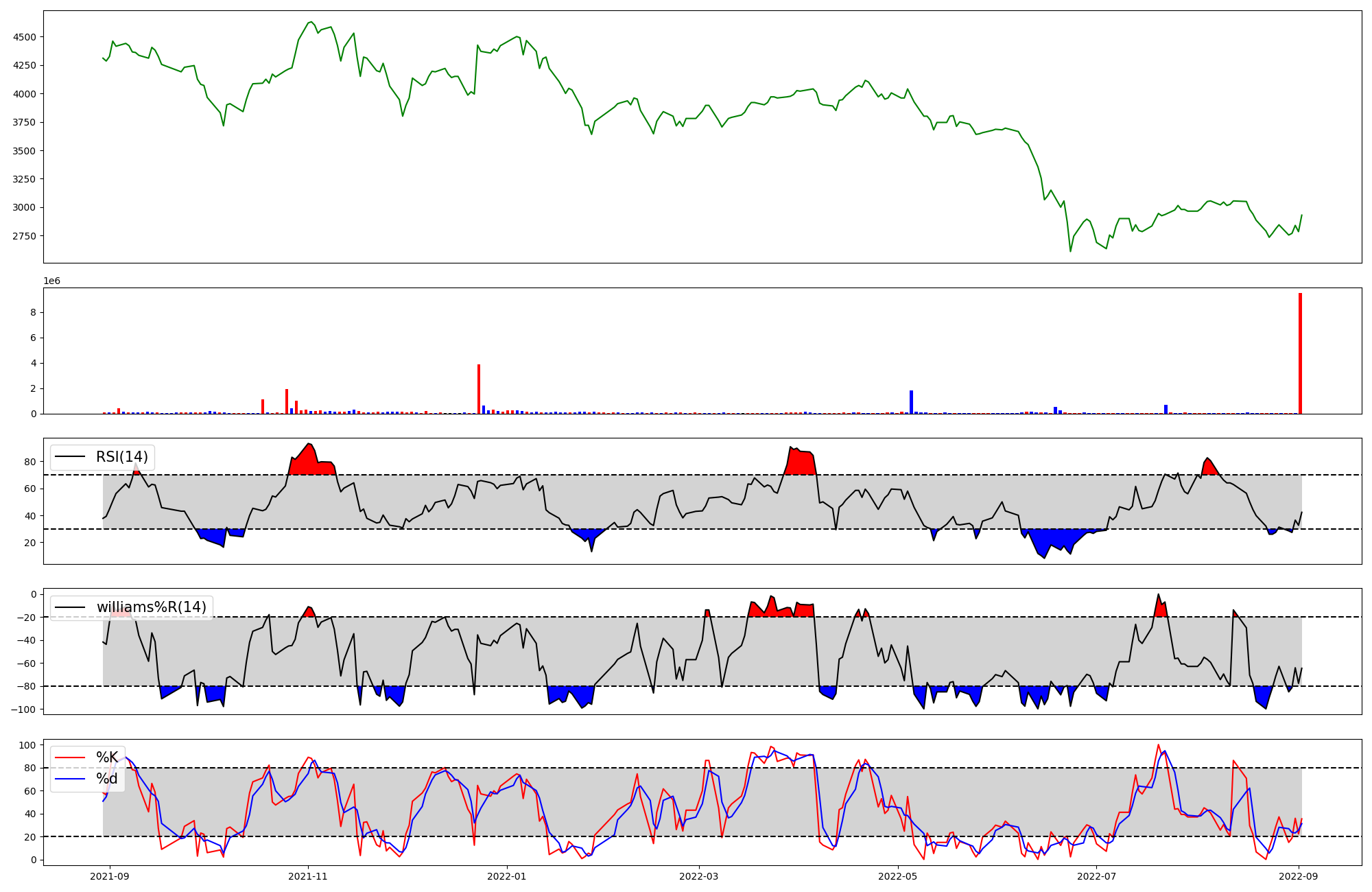This screenshot has height=892, width=1372.
Task: Click the blue volume bar after 2022-05
Action: (911, 402)
